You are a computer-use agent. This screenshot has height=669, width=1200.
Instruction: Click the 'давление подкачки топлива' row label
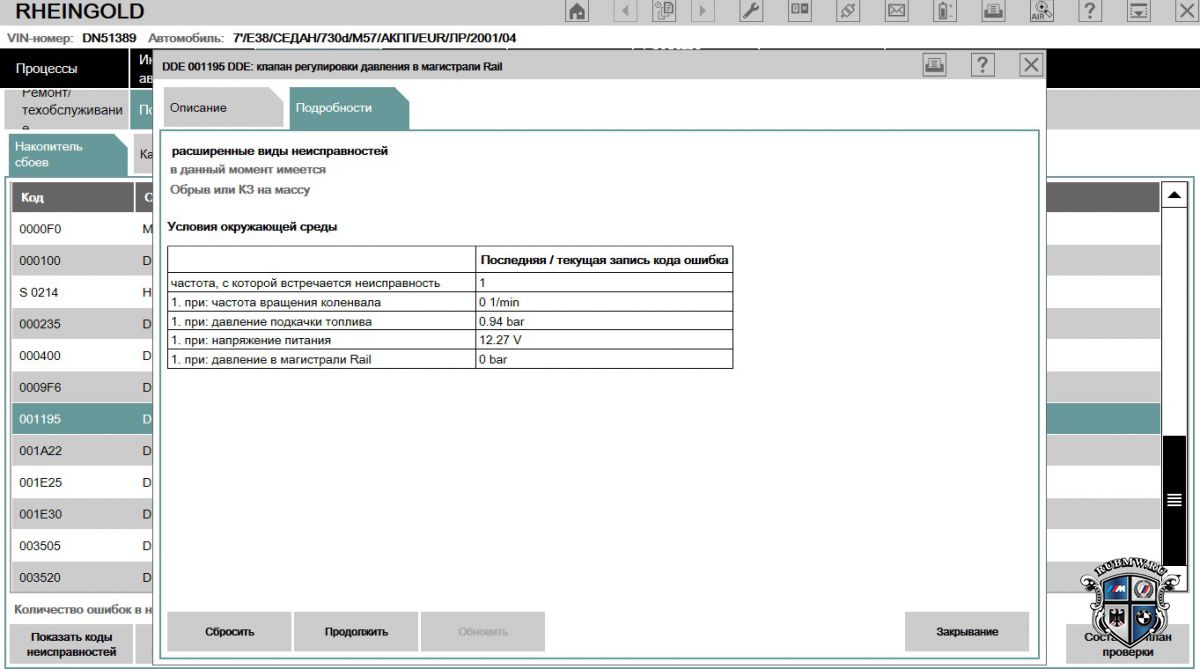[271, 321]
